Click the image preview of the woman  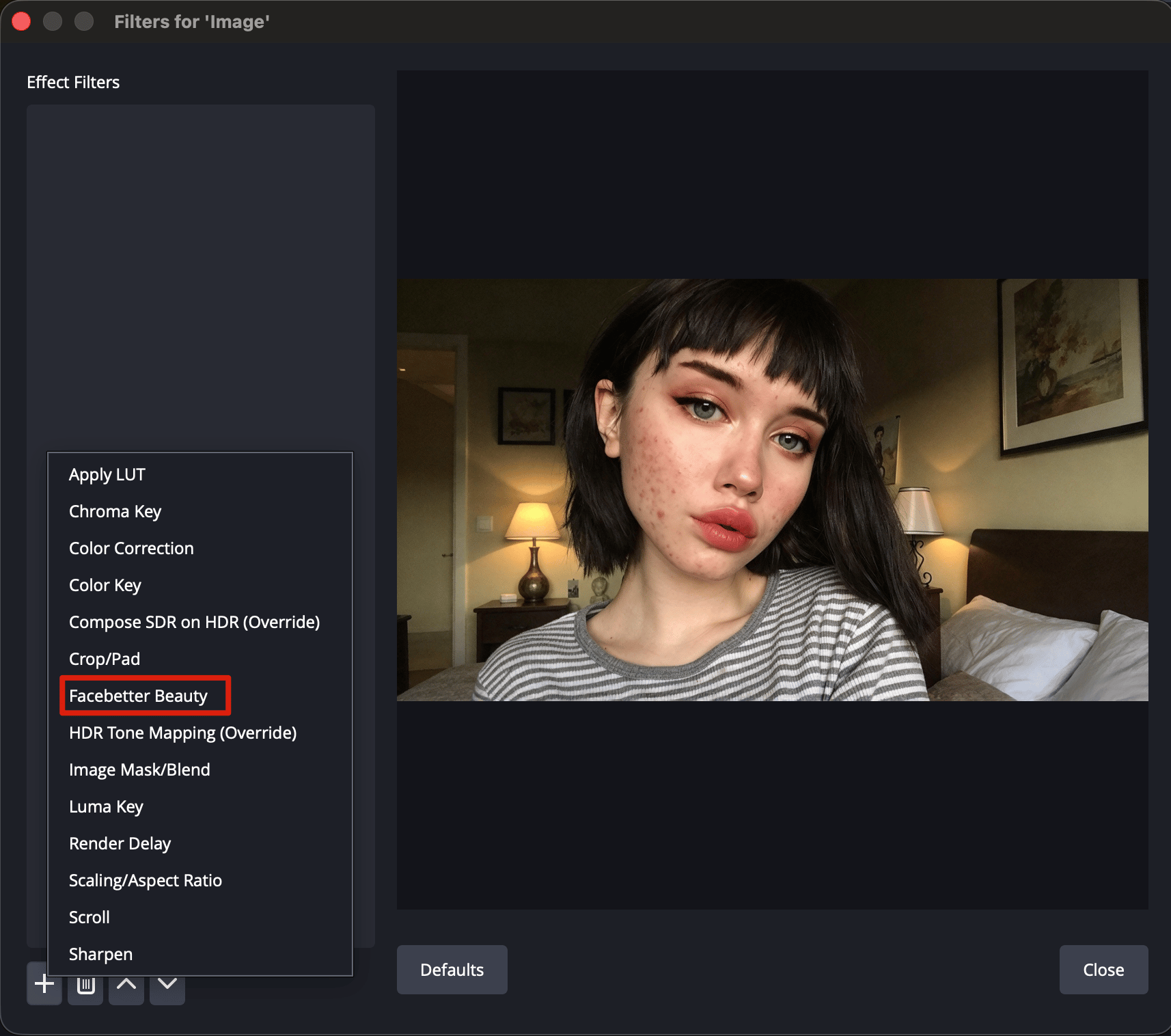[x=773, y=489]
